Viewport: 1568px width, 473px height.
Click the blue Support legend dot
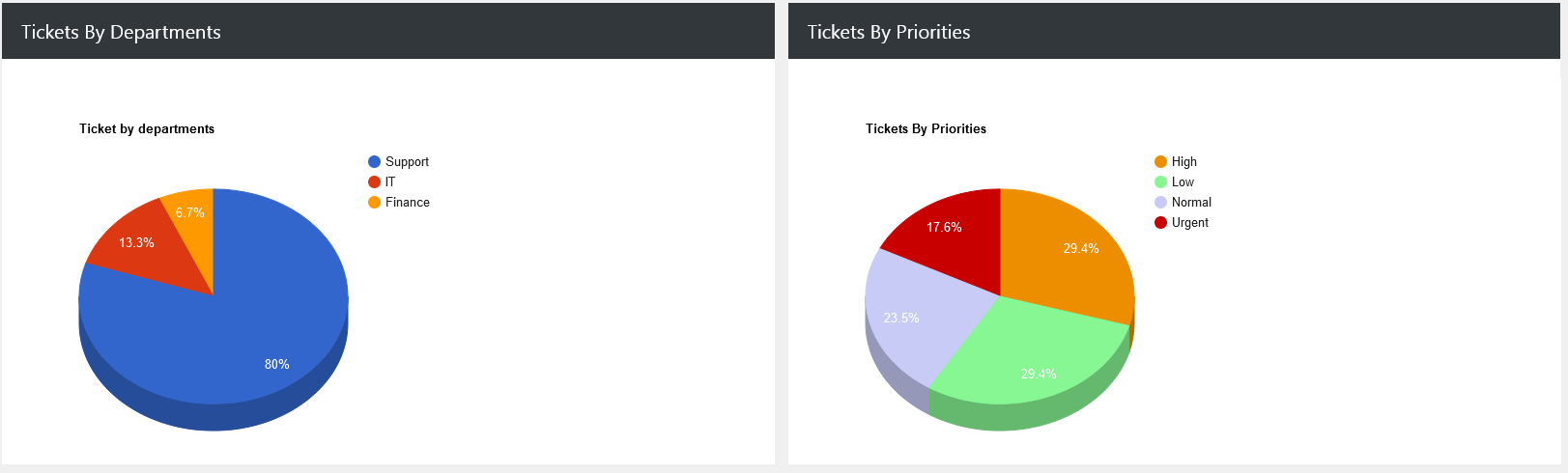pyautogui.click(x=374, y=162)
